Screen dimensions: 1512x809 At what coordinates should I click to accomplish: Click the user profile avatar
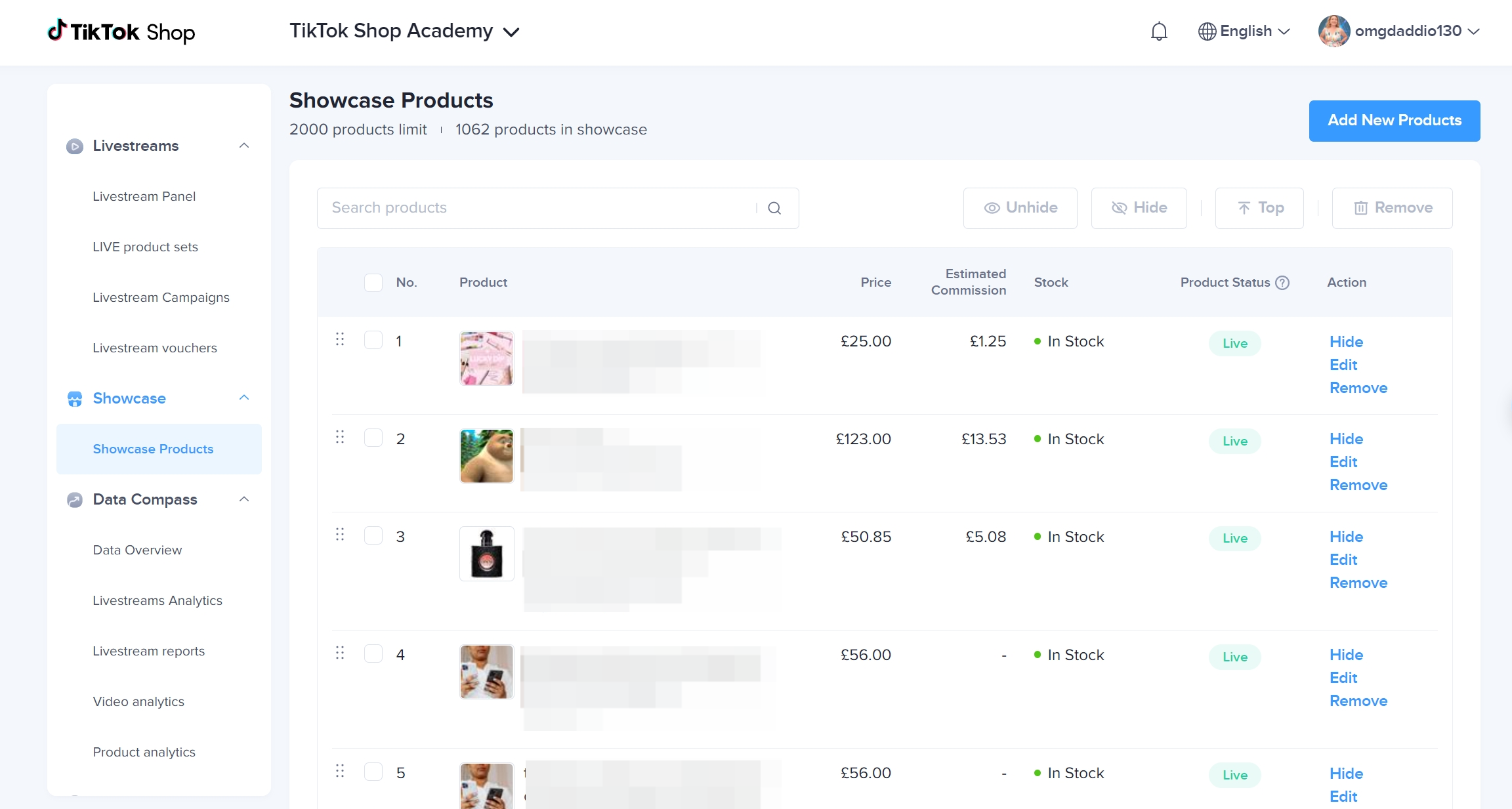click(x=1333, y=31)
